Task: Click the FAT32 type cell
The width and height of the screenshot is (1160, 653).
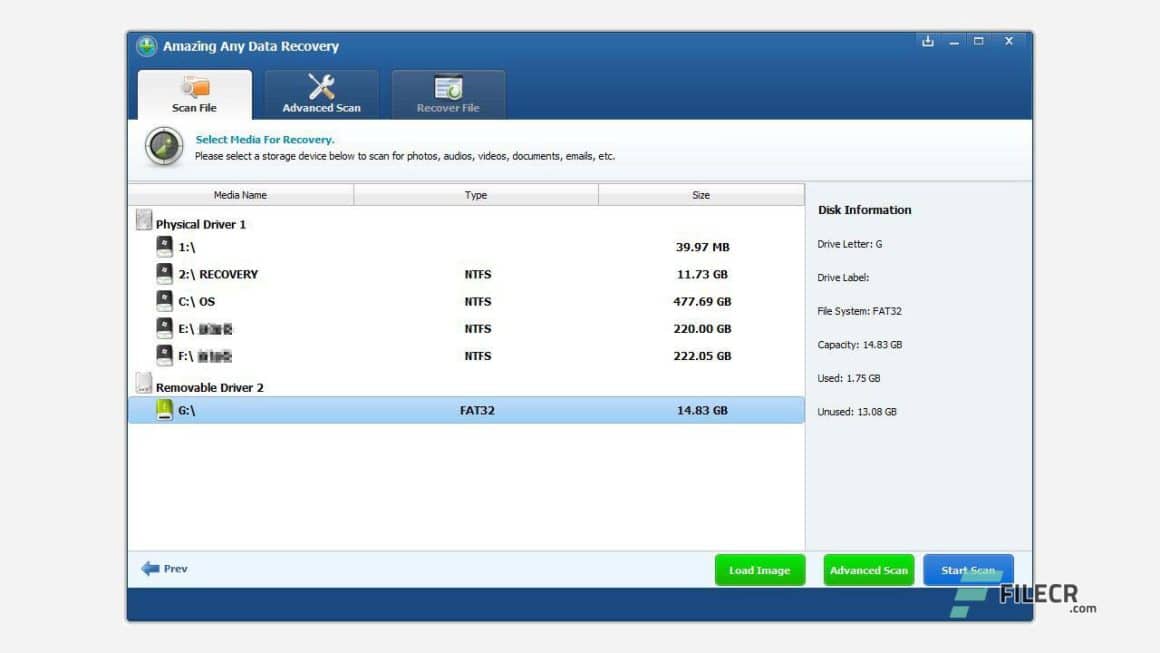Action: pos(477,410)
